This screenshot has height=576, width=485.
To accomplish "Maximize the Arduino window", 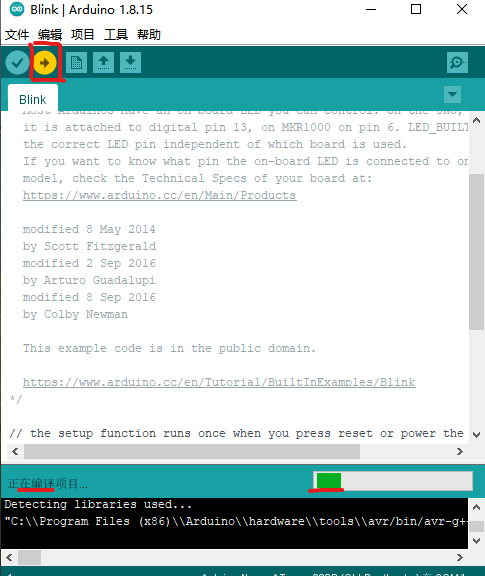I will click(416, 9).
